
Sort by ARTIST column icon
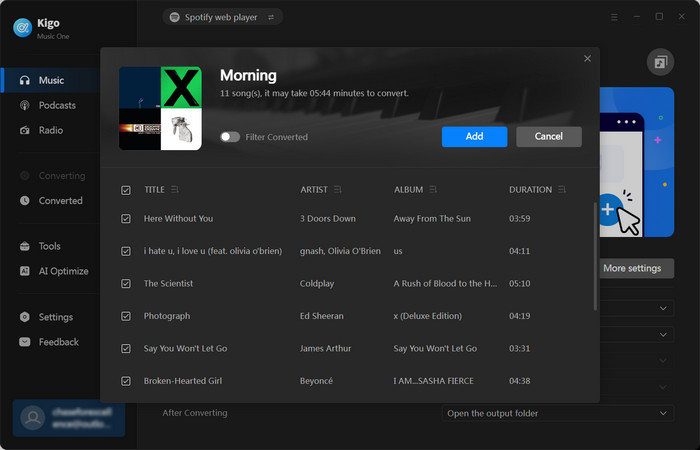338,190
